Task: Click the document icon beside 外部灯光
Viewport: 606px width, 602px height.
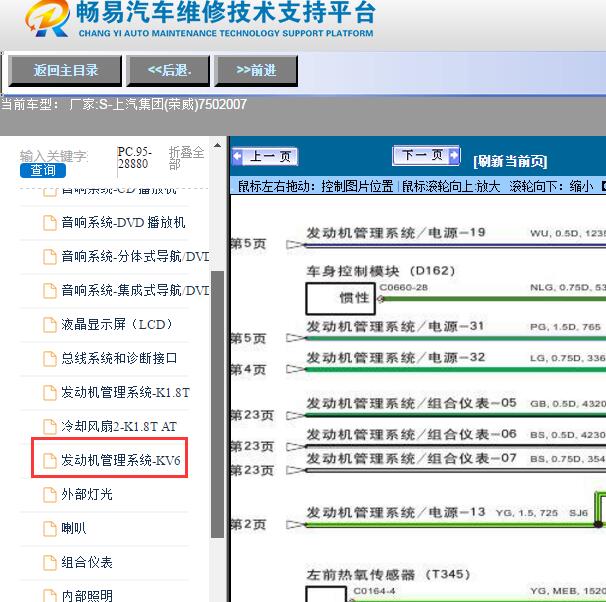Action: coord(49,495)
